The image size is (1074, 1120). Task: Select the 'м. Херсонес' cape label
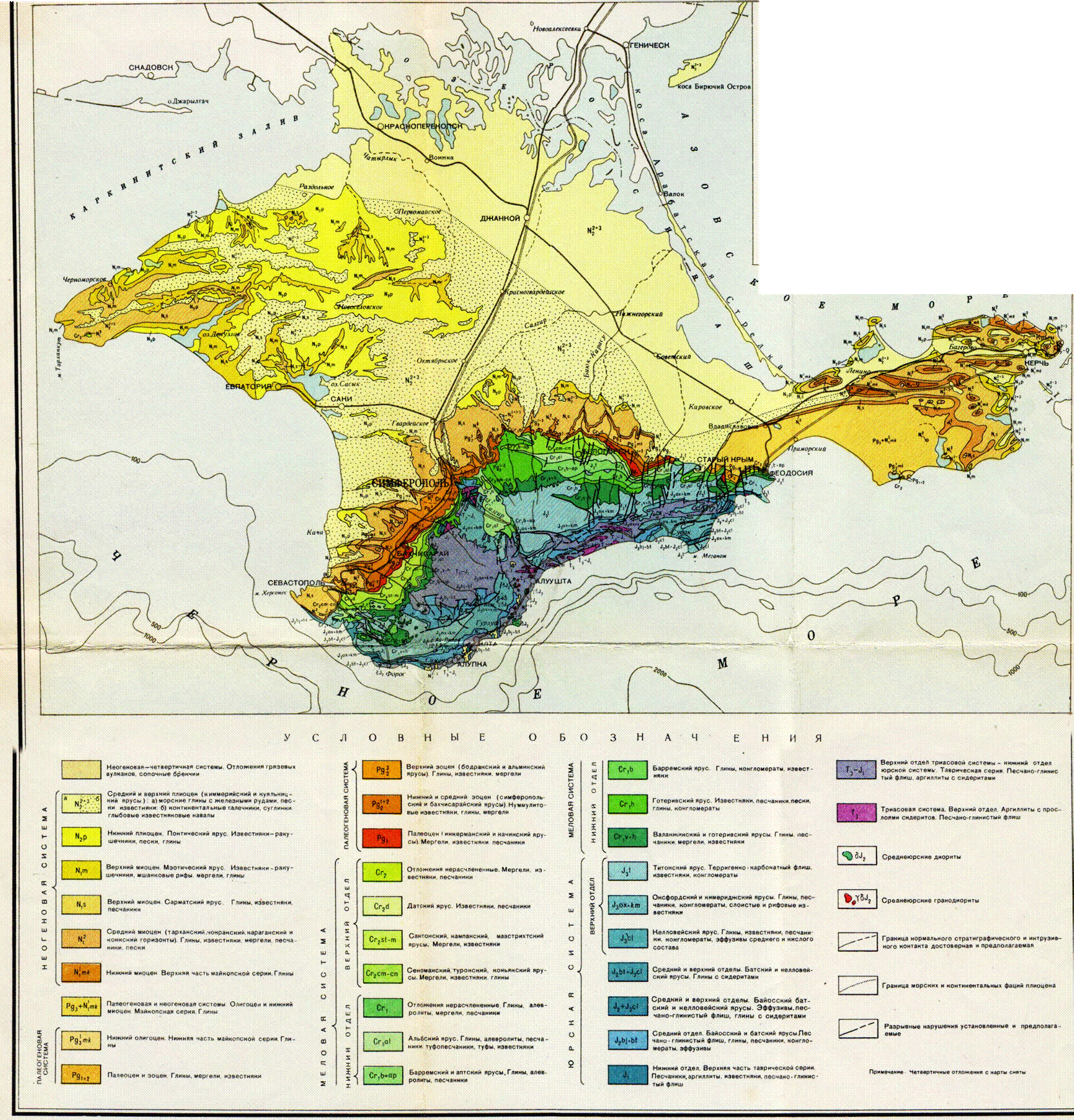click(x=270, y=592)
